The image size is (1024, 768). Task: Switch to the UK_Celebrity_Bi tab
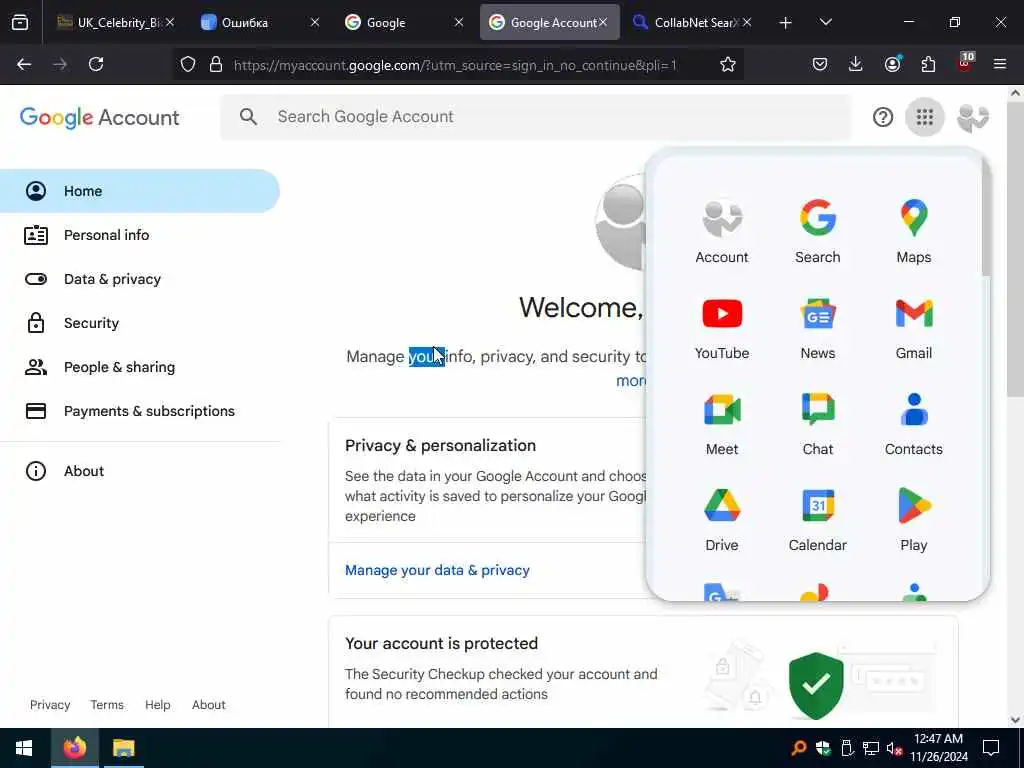tap(116, 22)
